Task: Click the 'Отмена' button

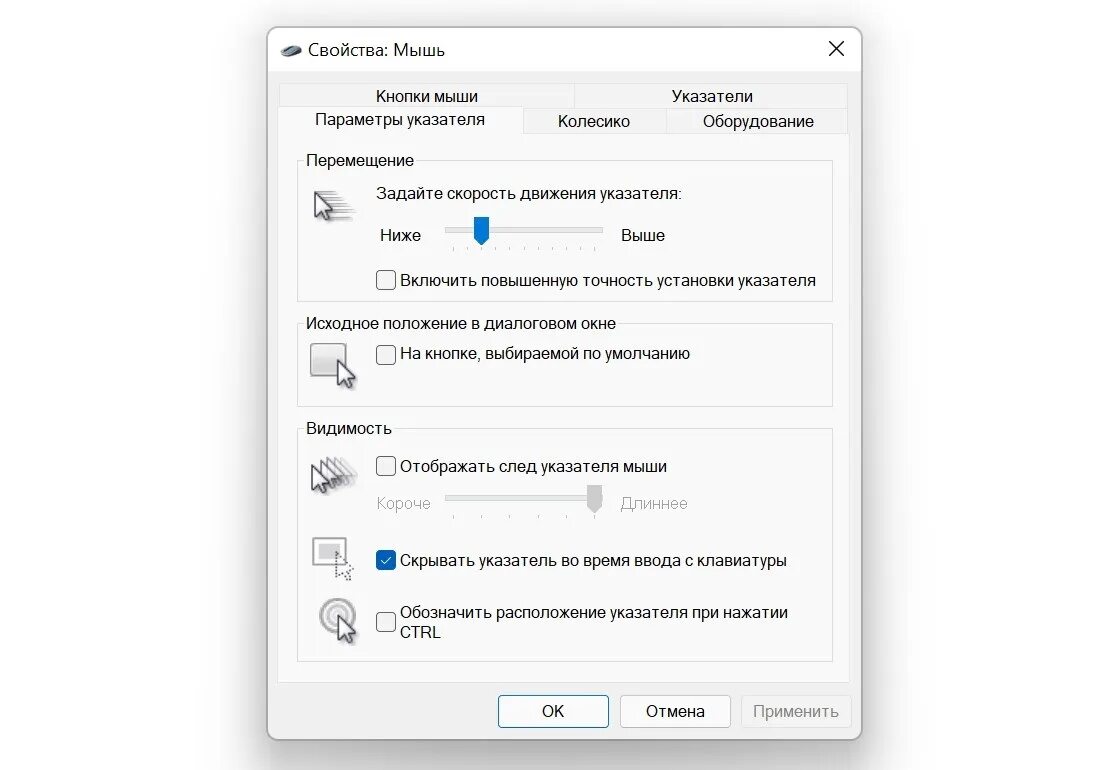Action: pyautogui.click(x=675, y=711)
